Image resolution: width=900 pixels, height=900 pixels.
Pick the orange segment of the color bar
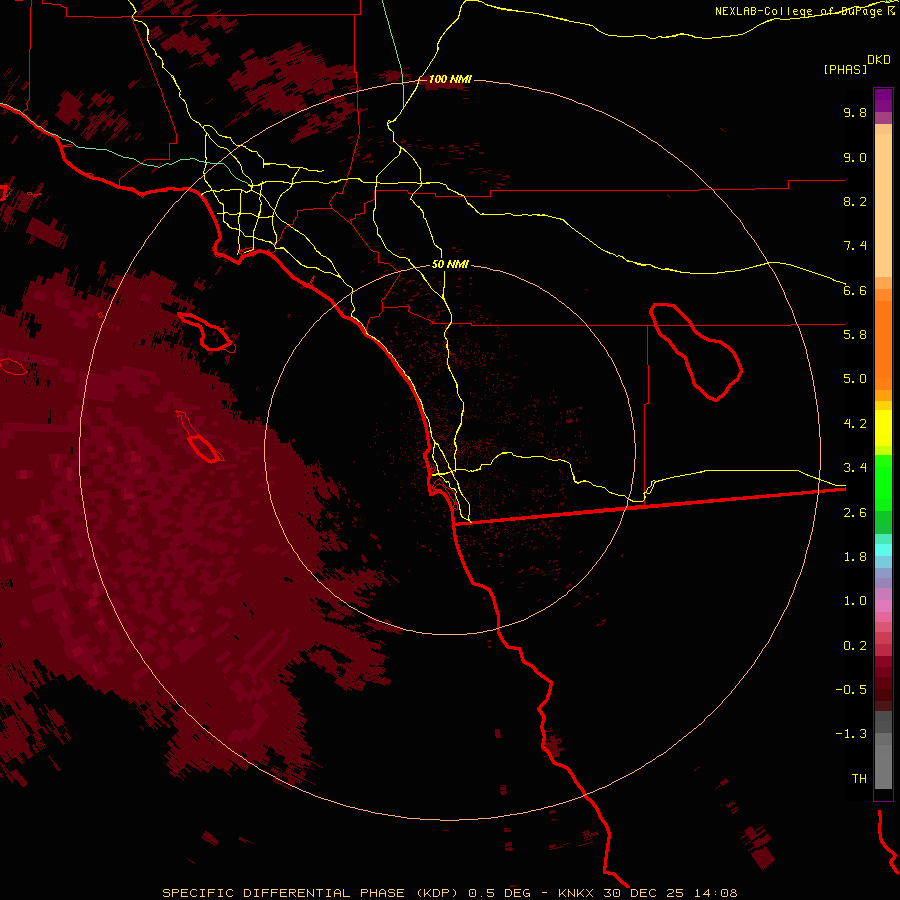[x=883, y=346]
